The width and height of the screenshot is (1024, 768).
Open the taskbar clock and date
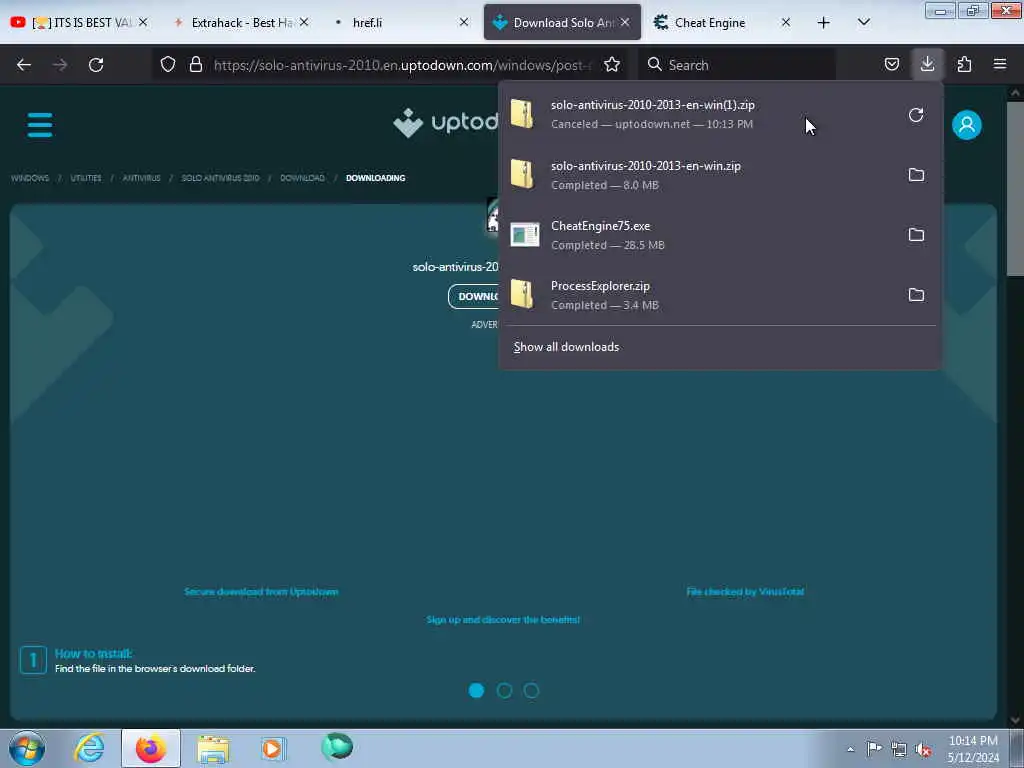tap(973, 749)
